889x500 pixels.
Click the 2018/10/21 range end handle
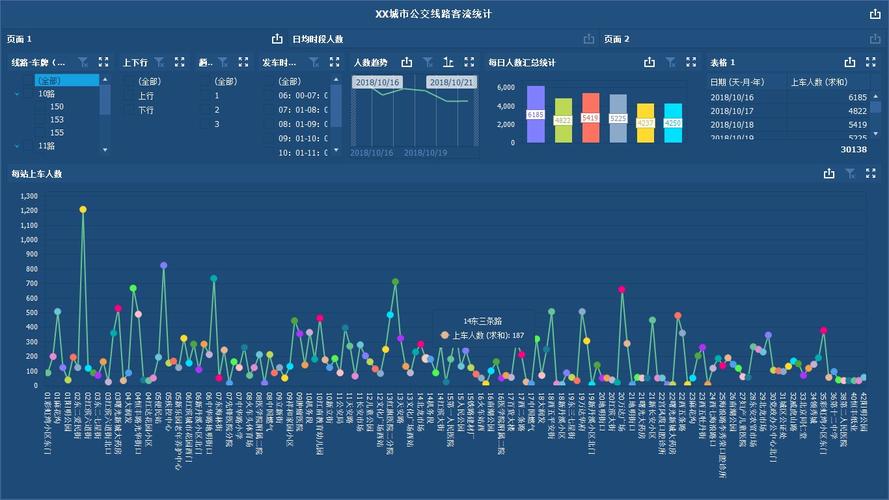451,82
